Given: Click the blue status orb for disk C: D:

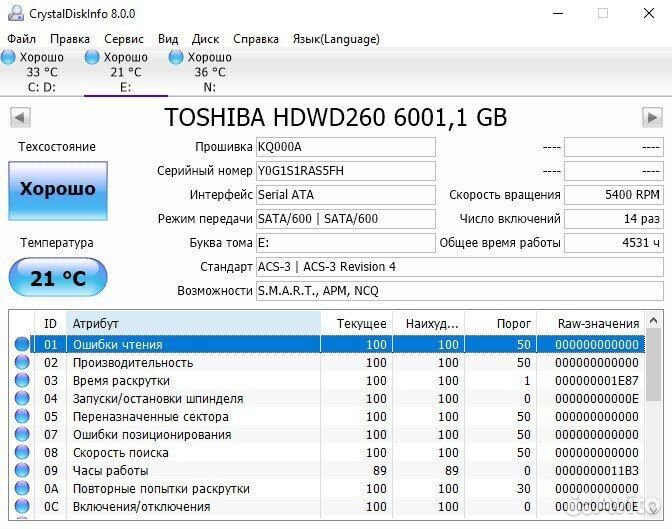Looking at the screenshot, I should (x=8, y=57).
